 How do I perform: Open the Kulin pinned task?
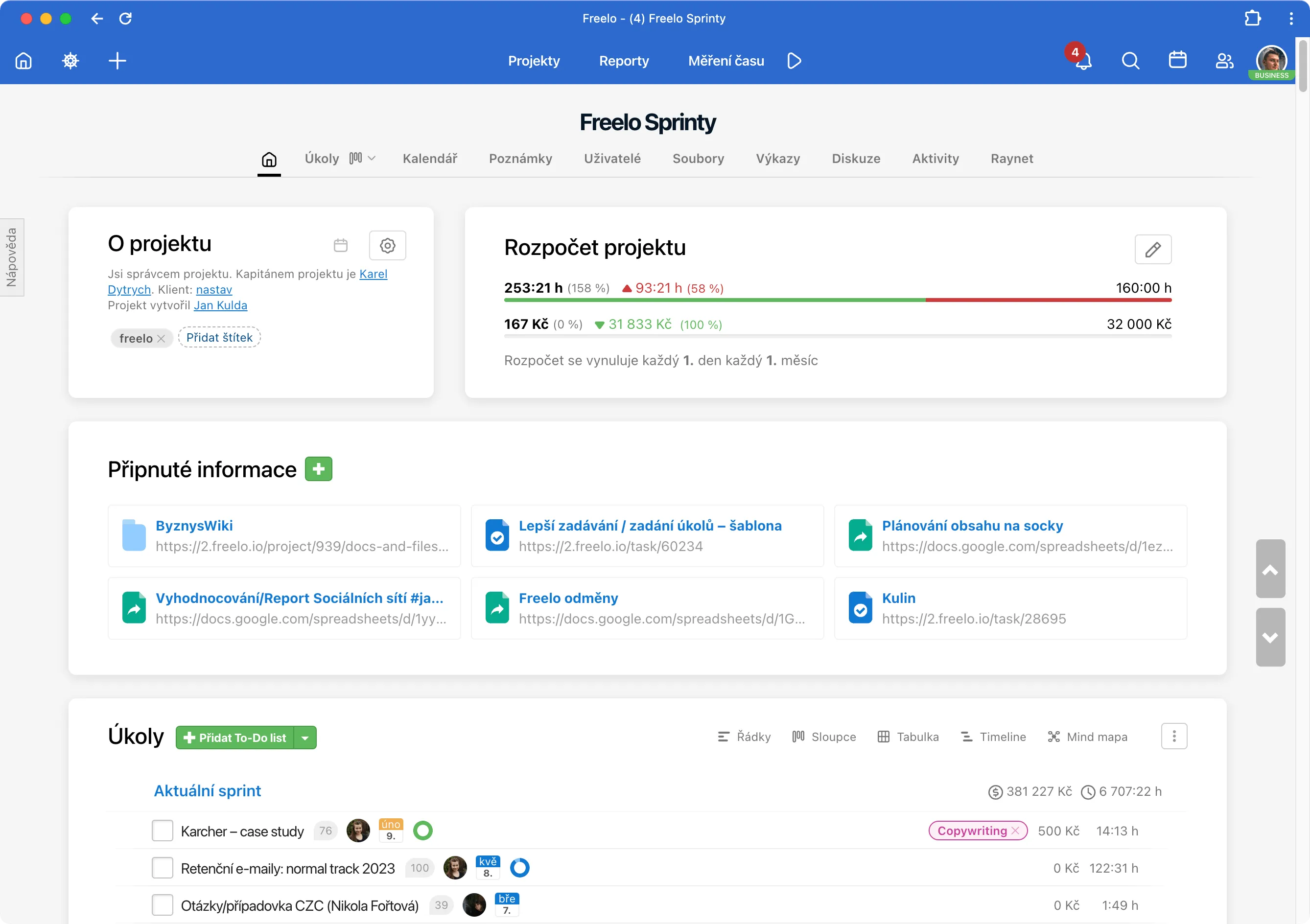pos(1010,608)
